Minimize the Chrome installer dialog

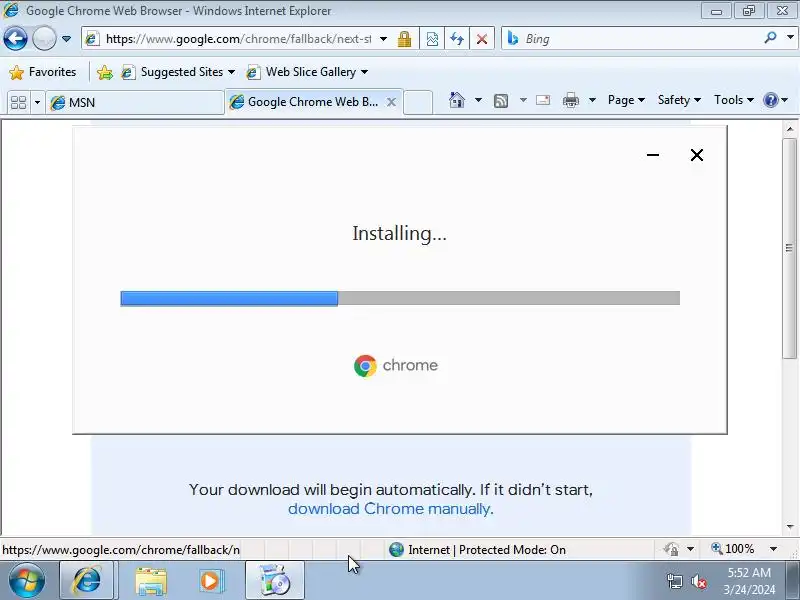pyautogui.click(x=653, y=155)
